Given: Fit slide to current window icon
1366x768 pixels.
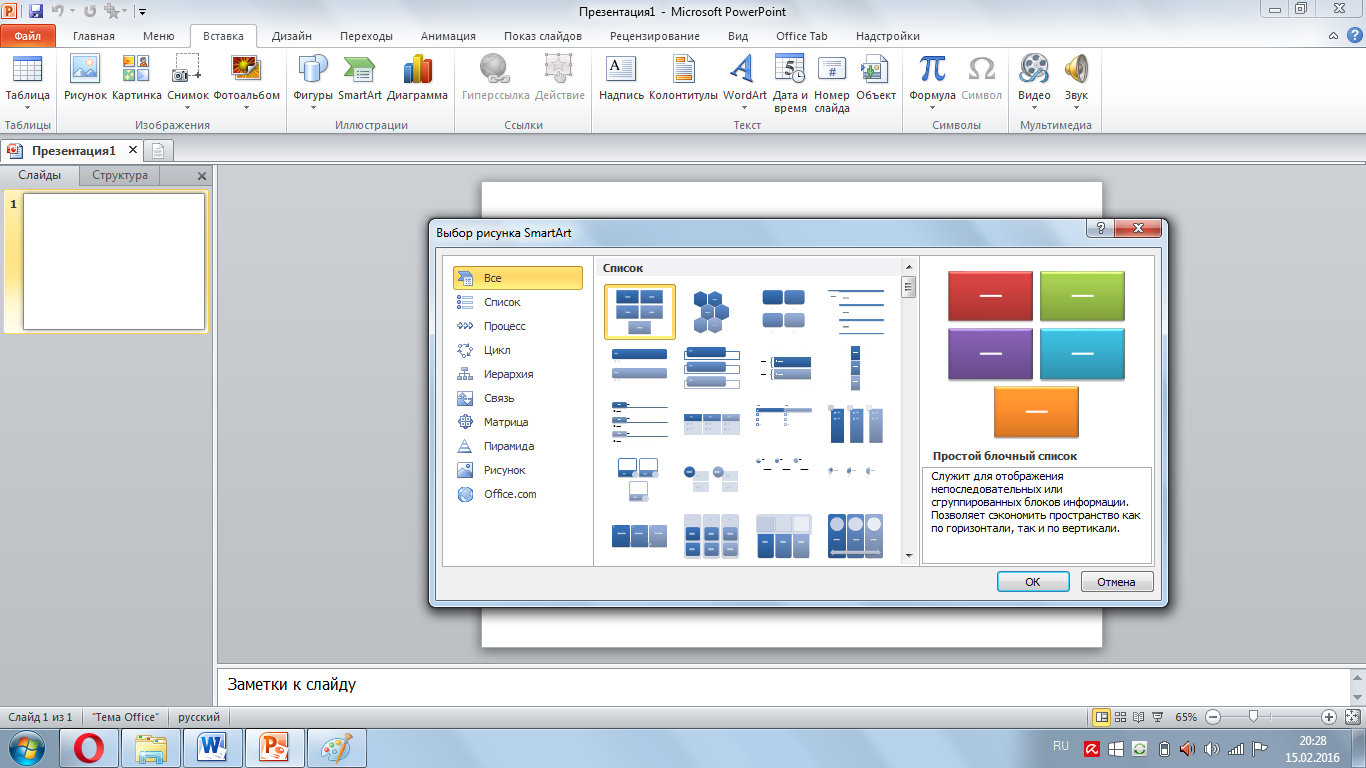Looking at the screenshot, I should point(1353,717).
